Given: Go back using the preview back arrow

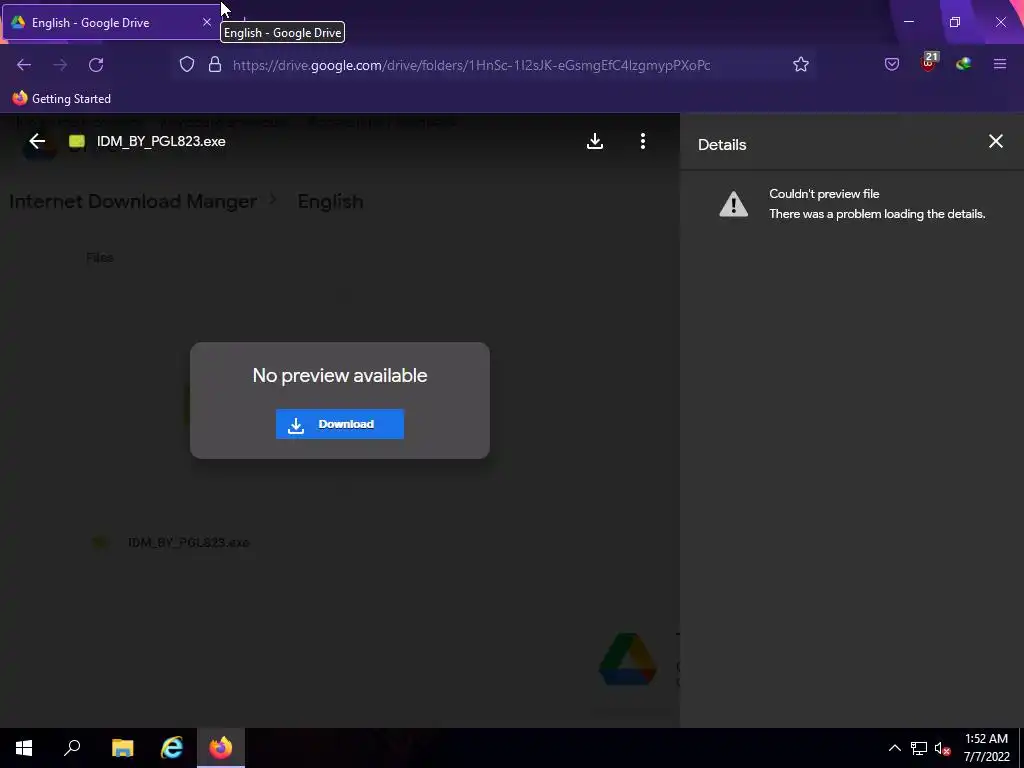Looking at the screenshot, I should click(37, 141).
